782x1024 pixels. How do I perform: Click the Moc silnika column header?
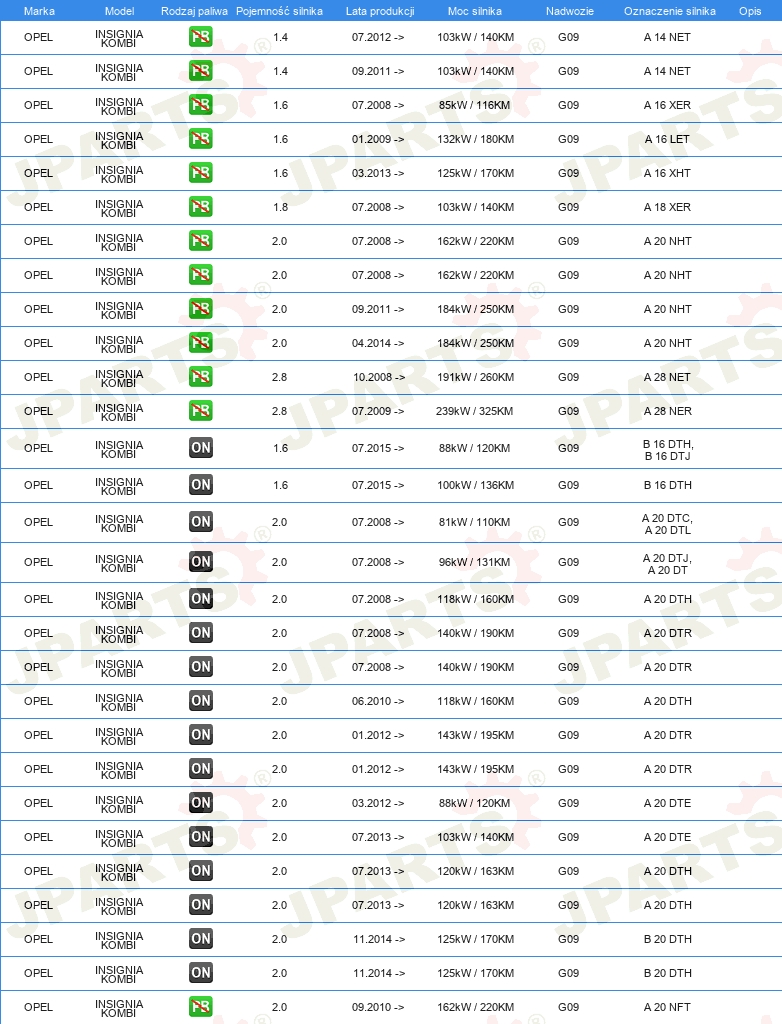click(475, 11)
